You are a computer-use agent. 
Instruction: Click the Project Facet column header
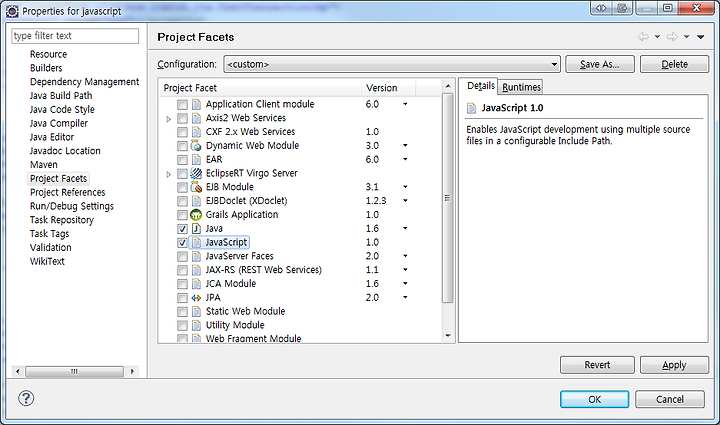coord(260,88)
